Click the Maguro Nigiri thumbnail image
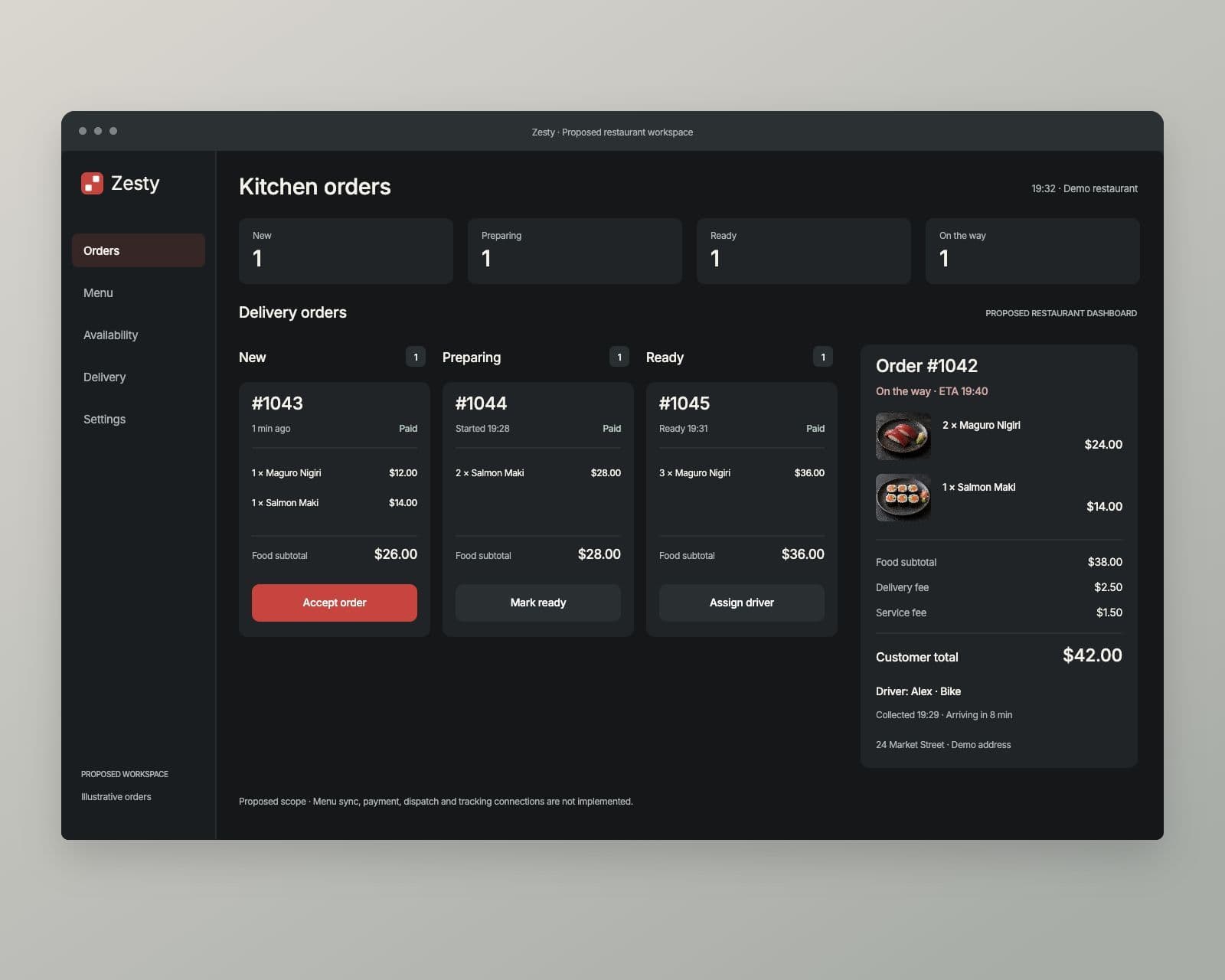 click(x=903, y=436)
